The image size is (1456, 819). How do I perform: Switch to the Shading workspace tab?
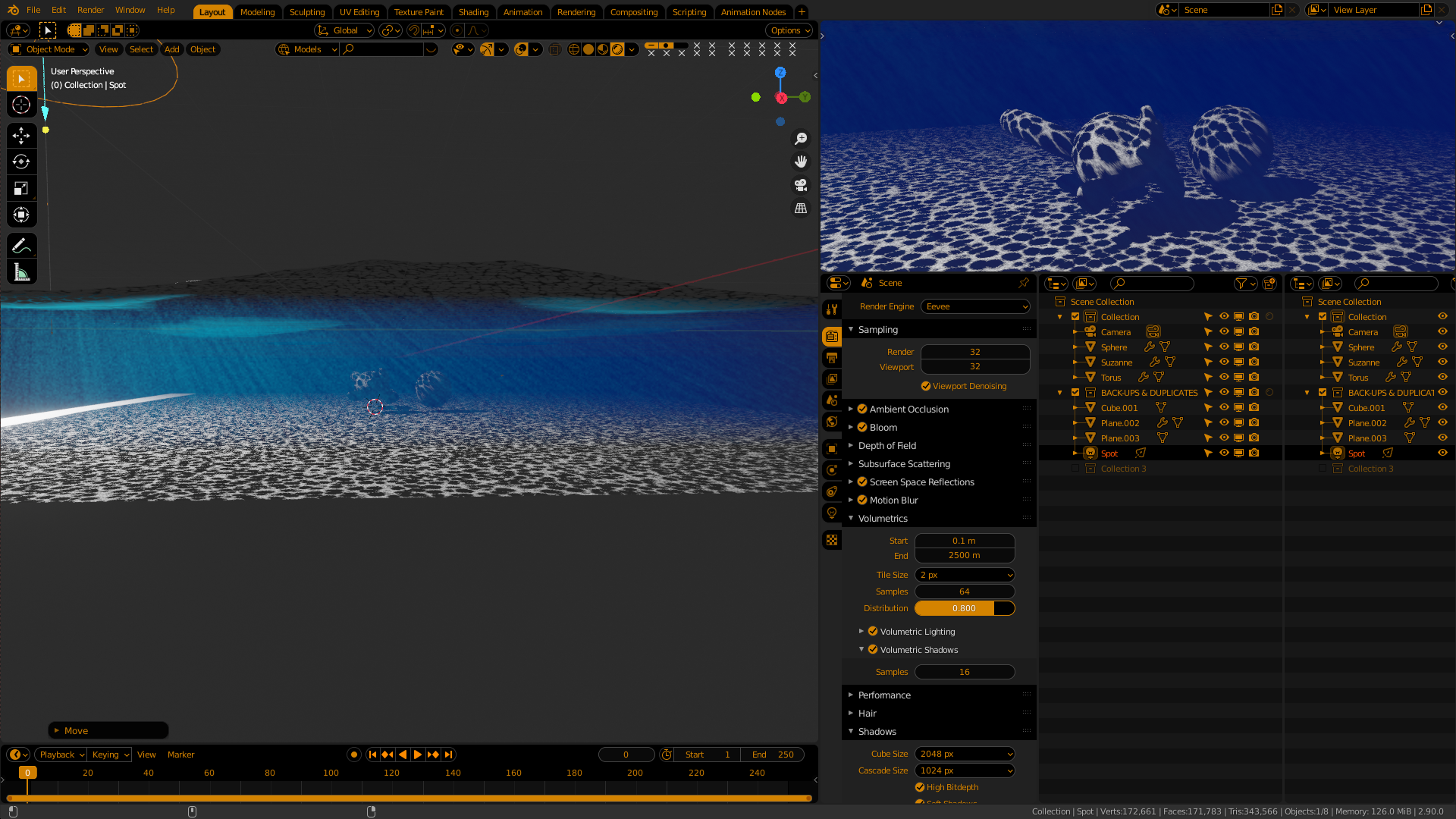pos(473,12)
